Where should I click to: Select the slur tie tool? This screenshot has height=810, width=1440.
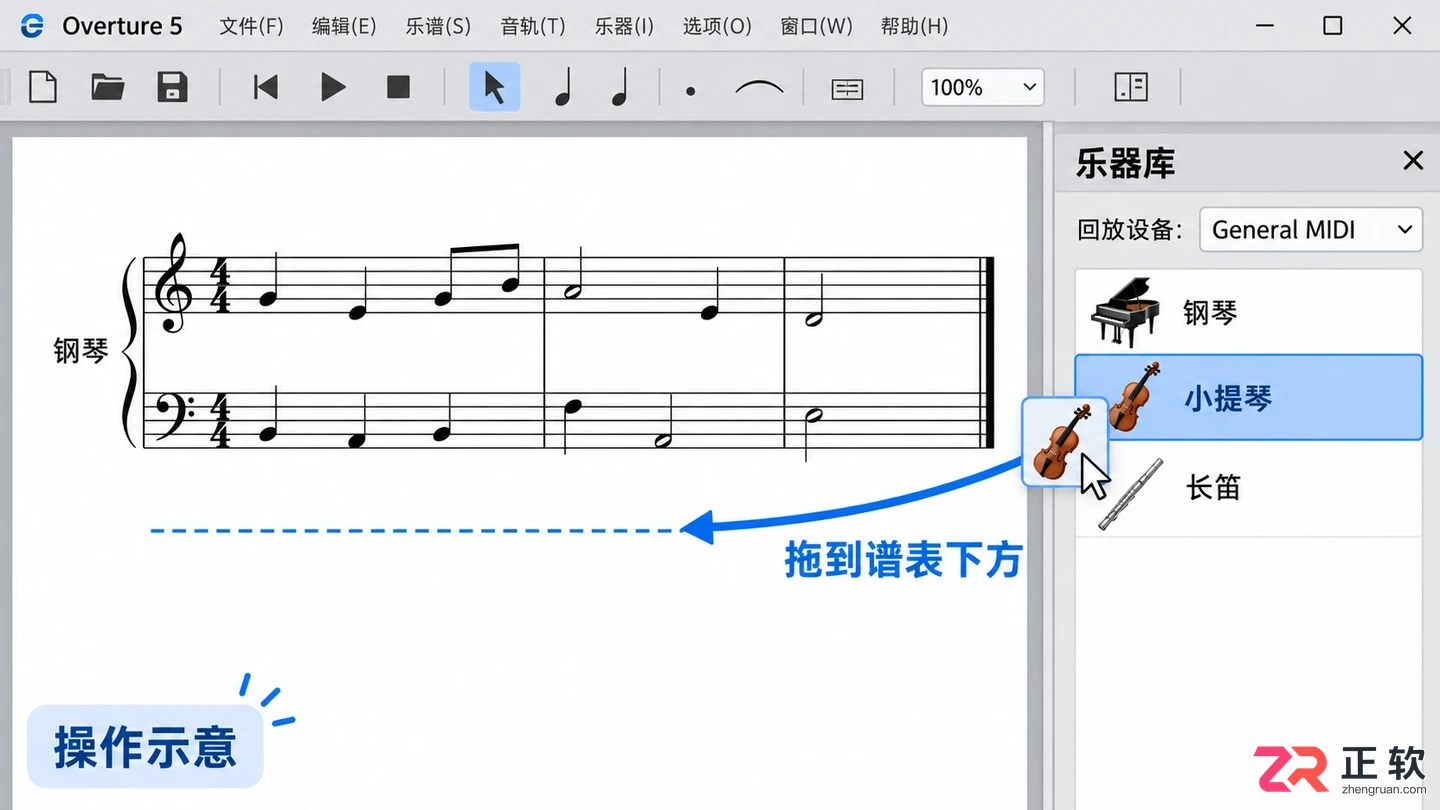pos(759,88)
